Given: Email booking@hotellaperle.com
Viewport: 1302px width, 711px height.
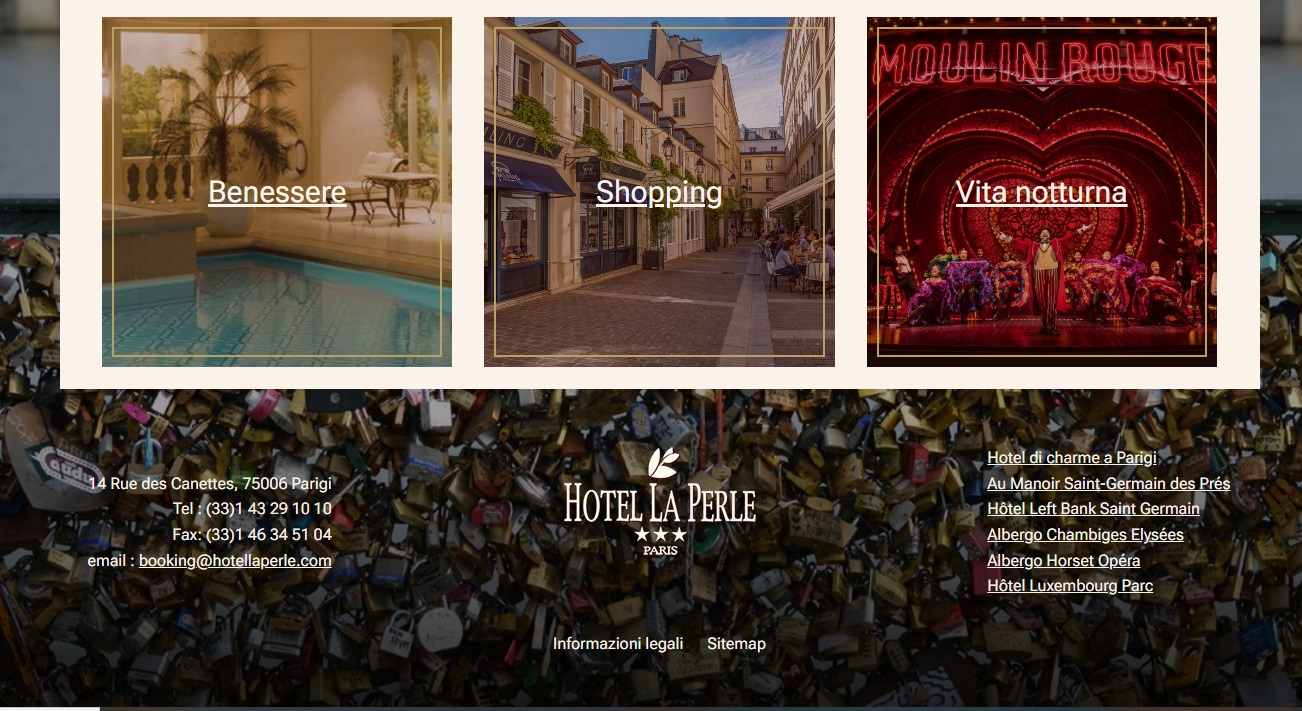Looking at the screenshot, I should click(x=235, y=561).
